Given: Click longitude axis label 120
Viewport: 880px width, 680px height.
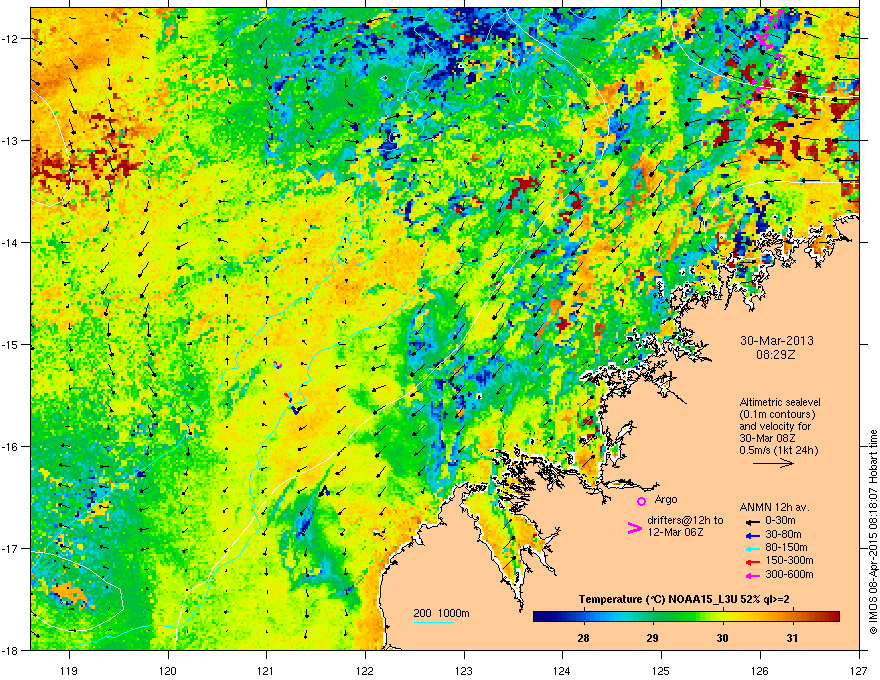Looking at the screenshot, I should [168, 670].
